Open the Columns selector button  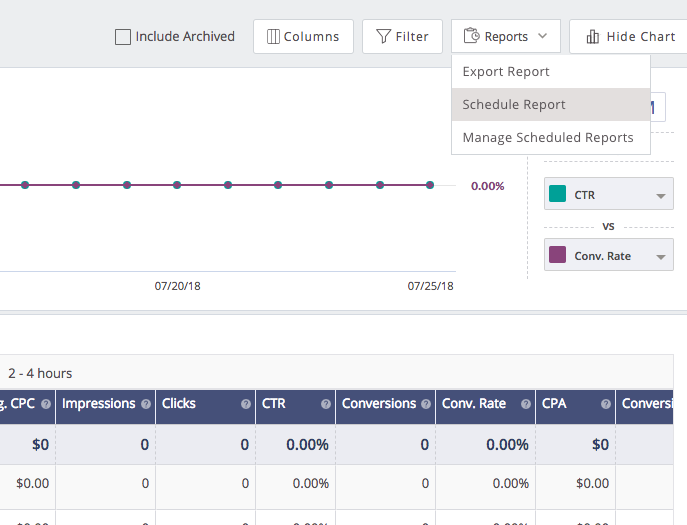click(x=303, y=37)
